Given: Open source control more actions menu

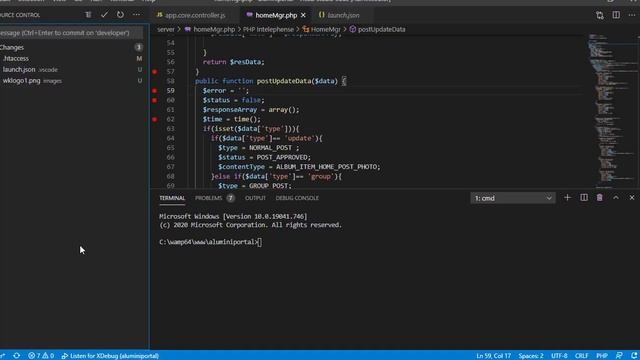Looking at the screenshot, I should [136, 15].
